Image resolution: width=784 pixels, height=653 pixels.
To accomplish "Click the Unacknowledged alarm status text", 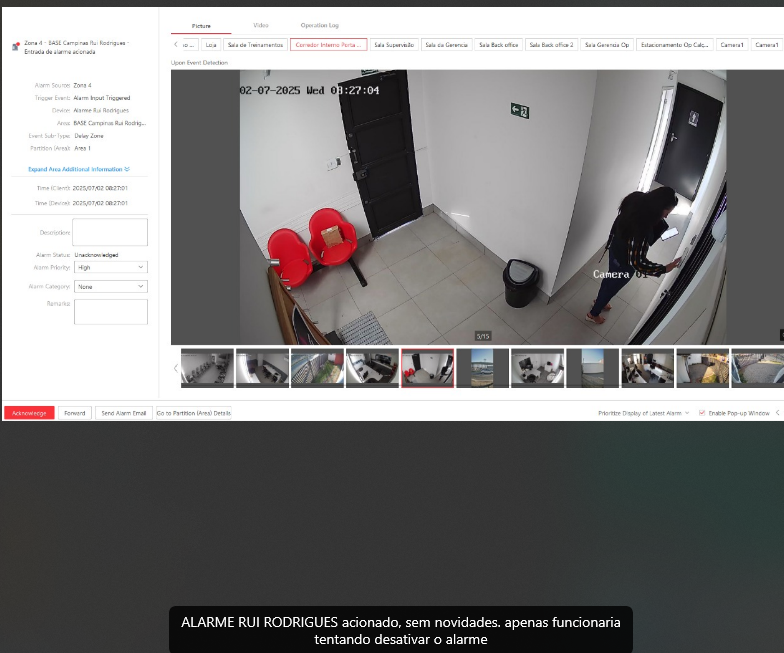I will click(x=96, y=255).
